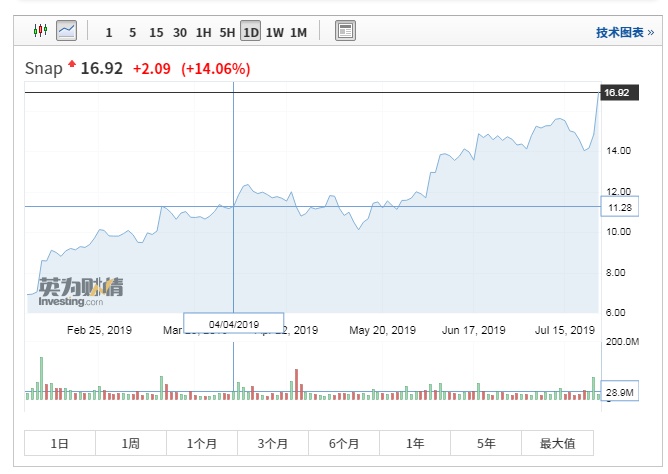
Task: Click the red up arrow beside Snap
Action: point(72,66)
